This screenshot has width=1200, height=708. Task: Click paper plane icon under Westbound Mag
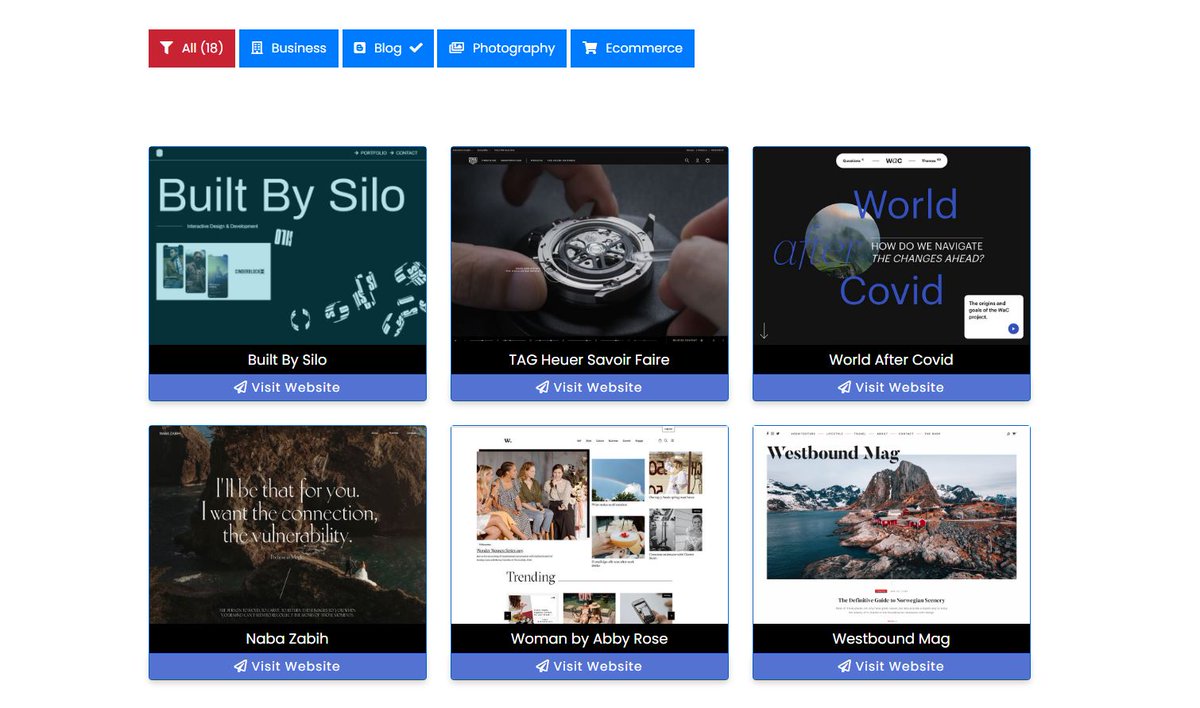pyautogui.click(x=845, y=666)
